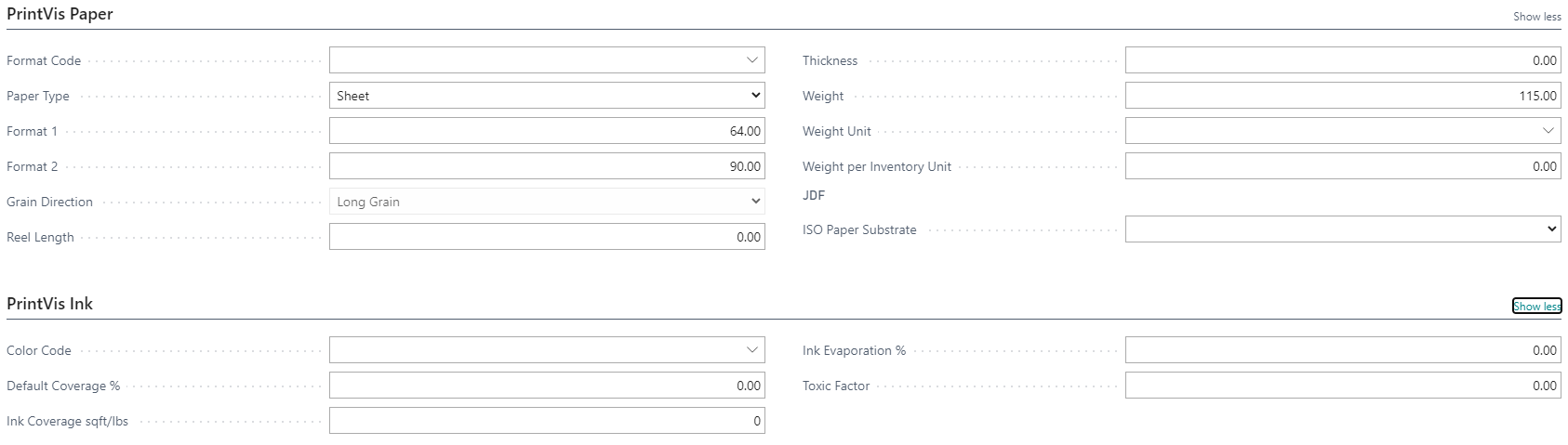Image resolution: width=1568 pixels, height=445 pixels.
Task: Open the Paper Type Sheet dropdown
Action: coord(547,96)
